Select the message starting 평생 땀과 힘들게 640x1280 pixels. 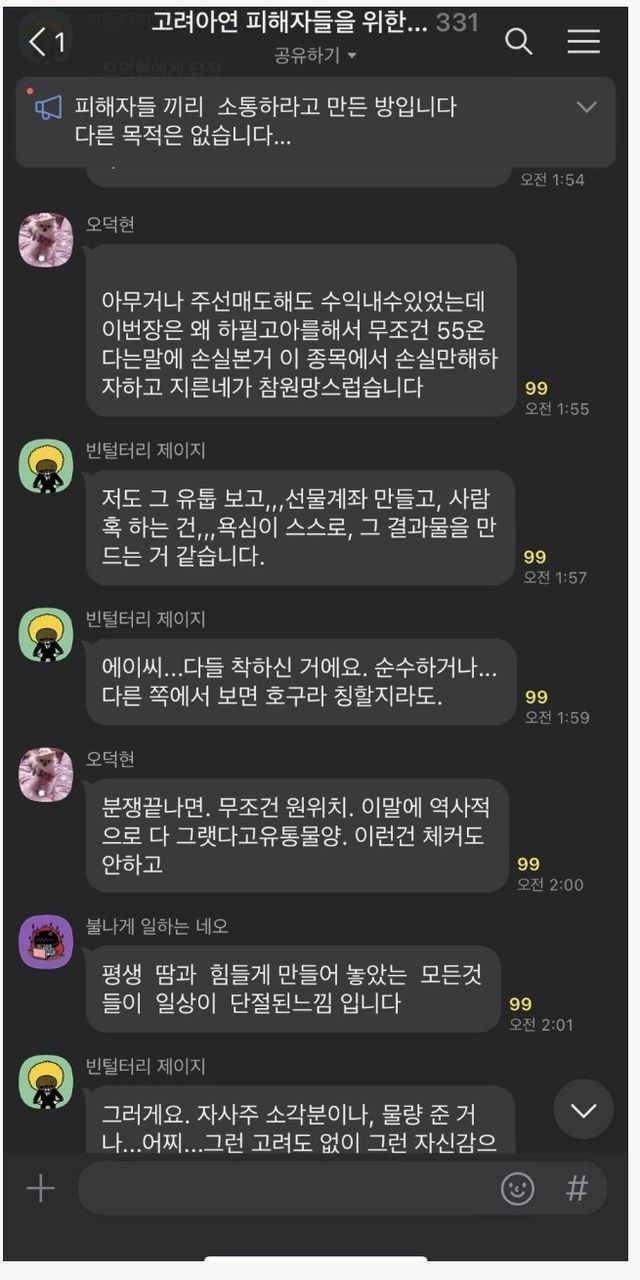[293, 989]
